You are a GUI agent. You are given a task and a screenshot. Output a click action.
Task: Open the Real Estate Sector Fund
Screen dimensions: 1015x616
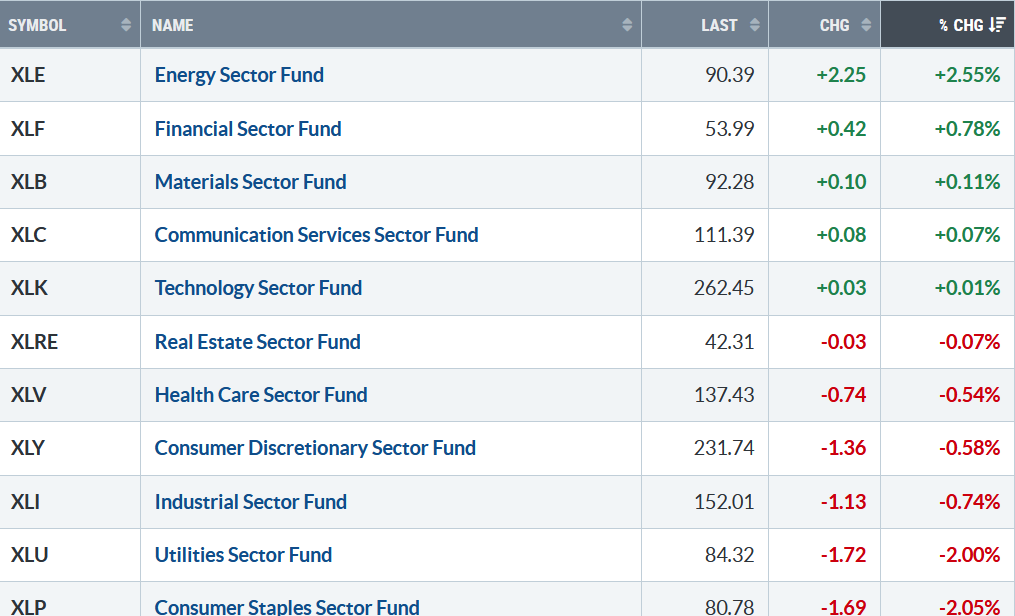257,342
